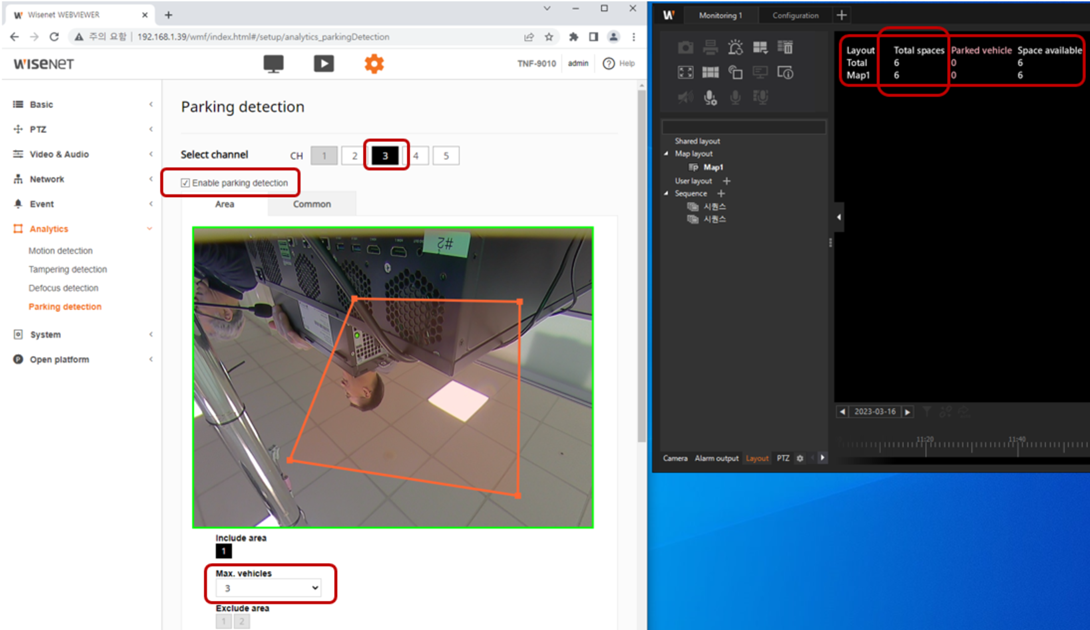Image resolution: width=1090 pixels, height=630 pixels.
Task: Click the print icon in viewer toolbar
Action: 710,48
